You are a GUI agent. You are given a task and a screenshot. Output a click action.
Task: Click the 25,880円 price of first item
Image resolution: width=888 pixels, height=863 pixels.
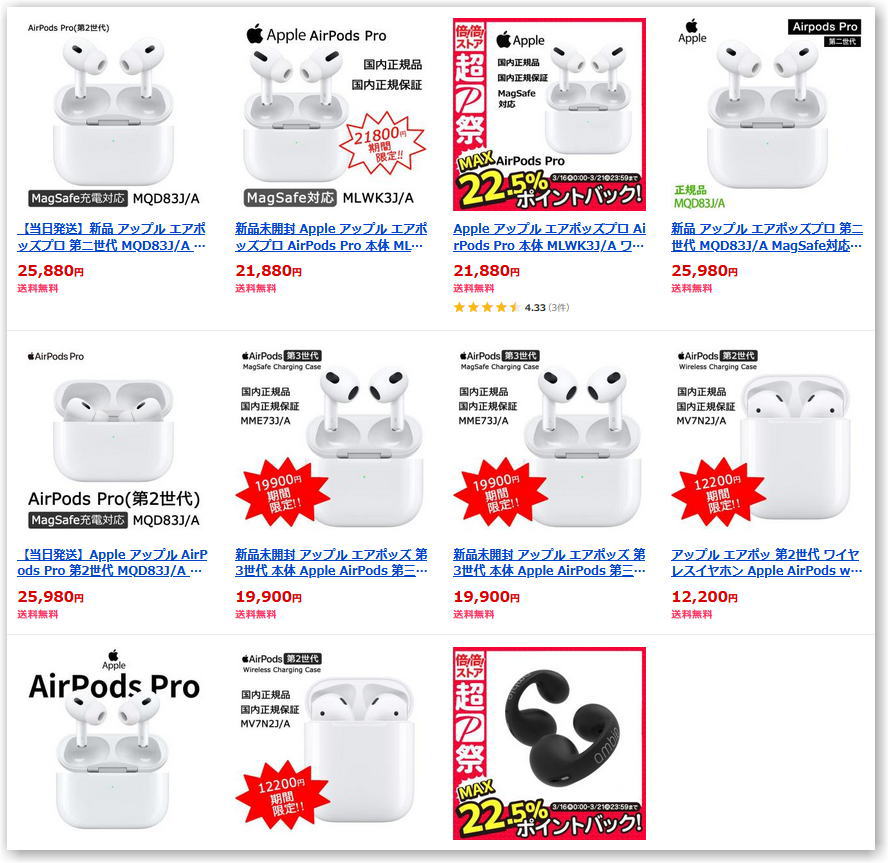click(50, 271)
